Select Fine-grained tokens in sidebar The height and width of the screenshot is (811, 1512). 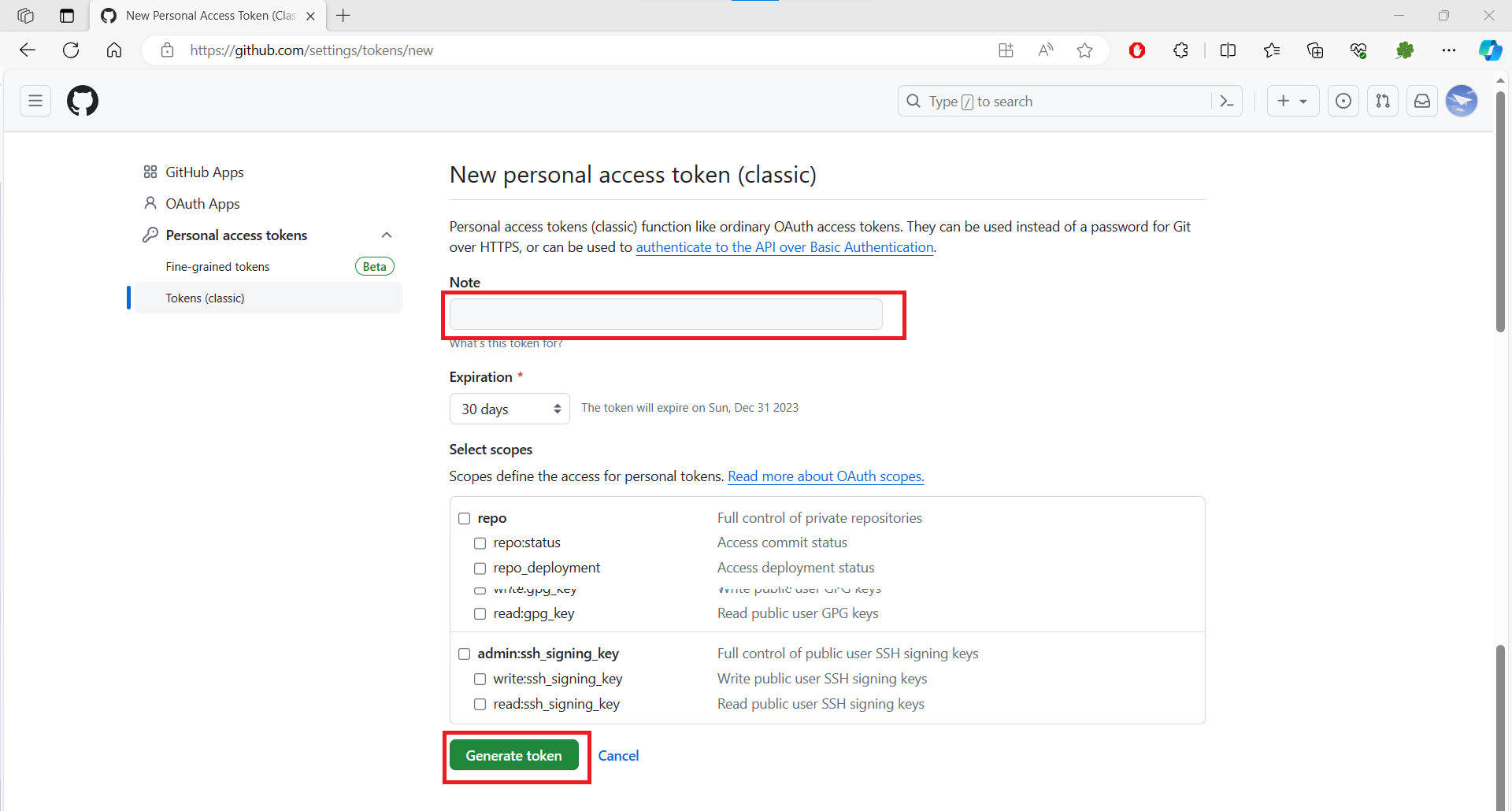tap(217, 267)
